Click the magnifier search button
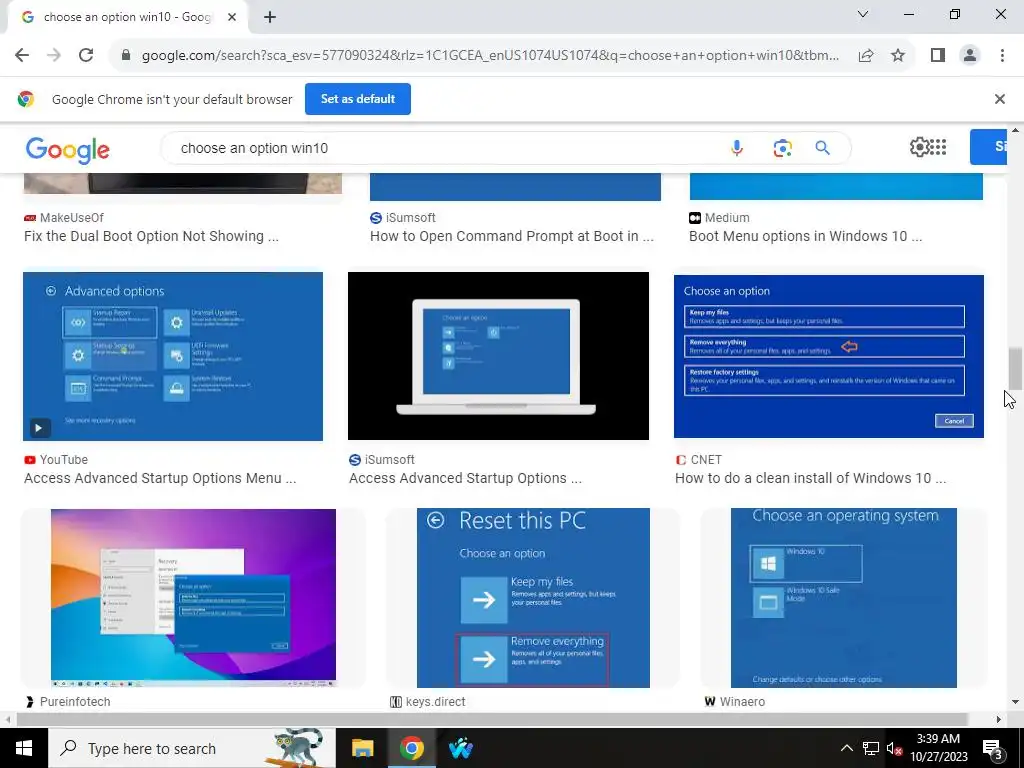The height and width of the screenshot is (768, 1024). (x=823, y=148)
